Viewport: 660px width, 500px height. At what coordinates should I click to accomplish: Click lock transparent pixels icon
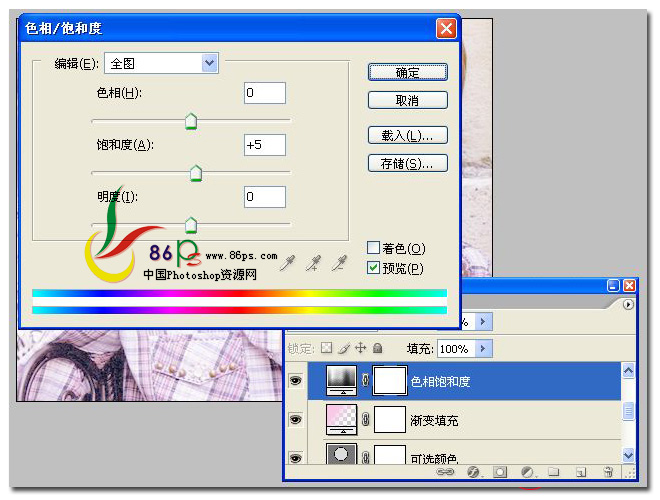[327, 348]
